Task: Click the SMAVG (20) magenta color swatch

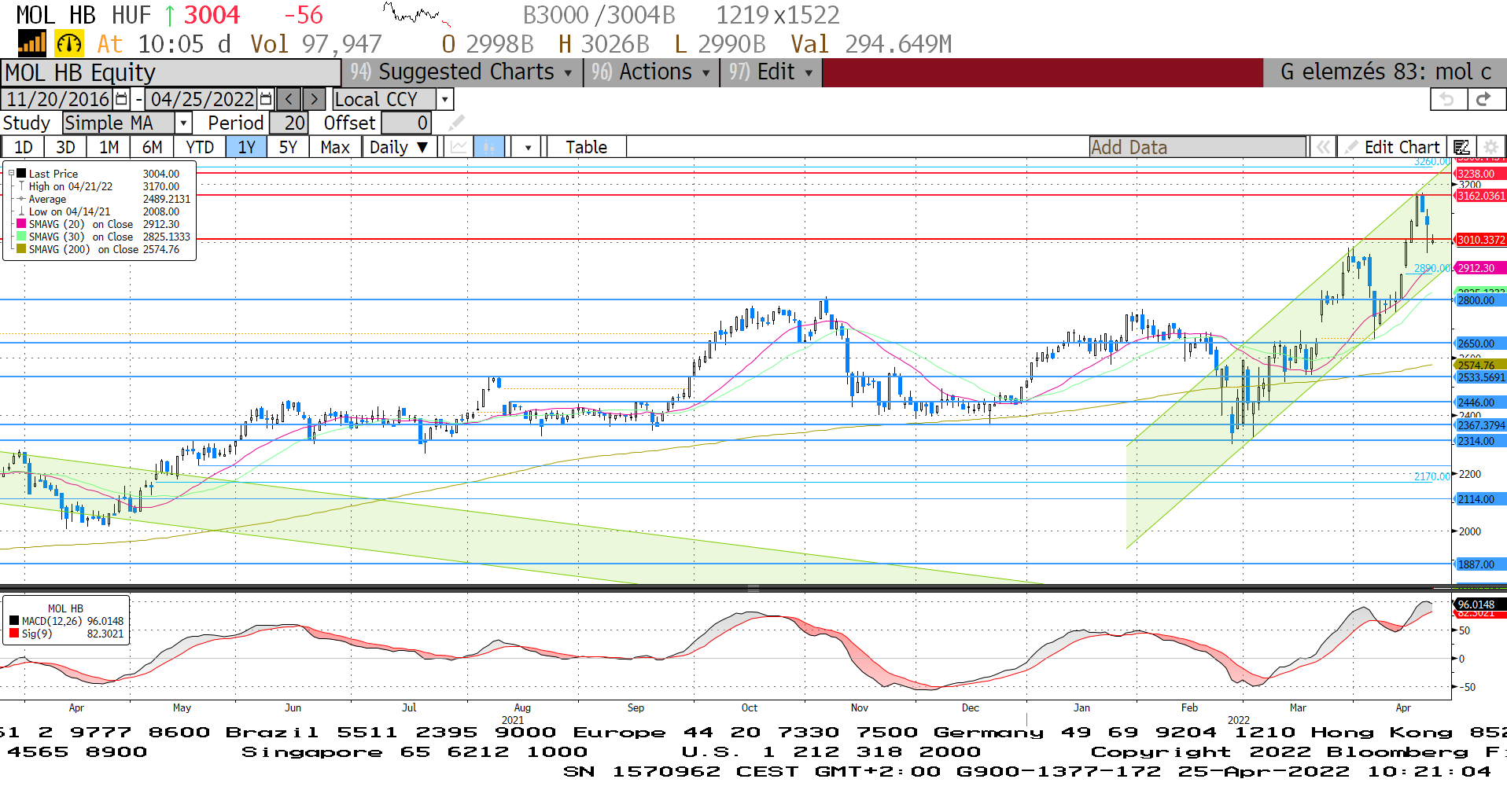Action: click(x=22, y=224)
